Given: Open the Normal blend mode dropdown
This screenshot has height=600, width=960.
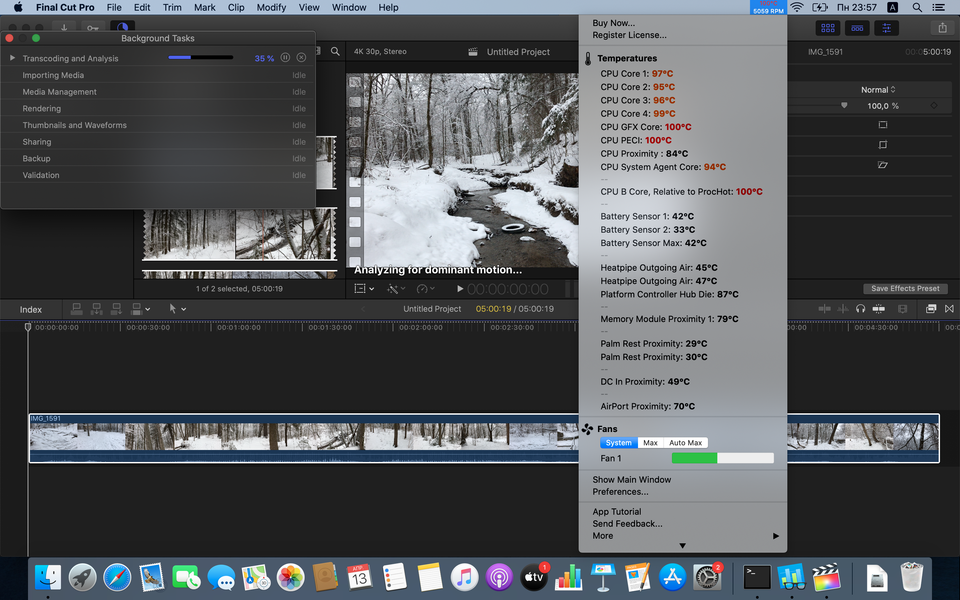Looking at the screenshot, I should click(878, 90).
